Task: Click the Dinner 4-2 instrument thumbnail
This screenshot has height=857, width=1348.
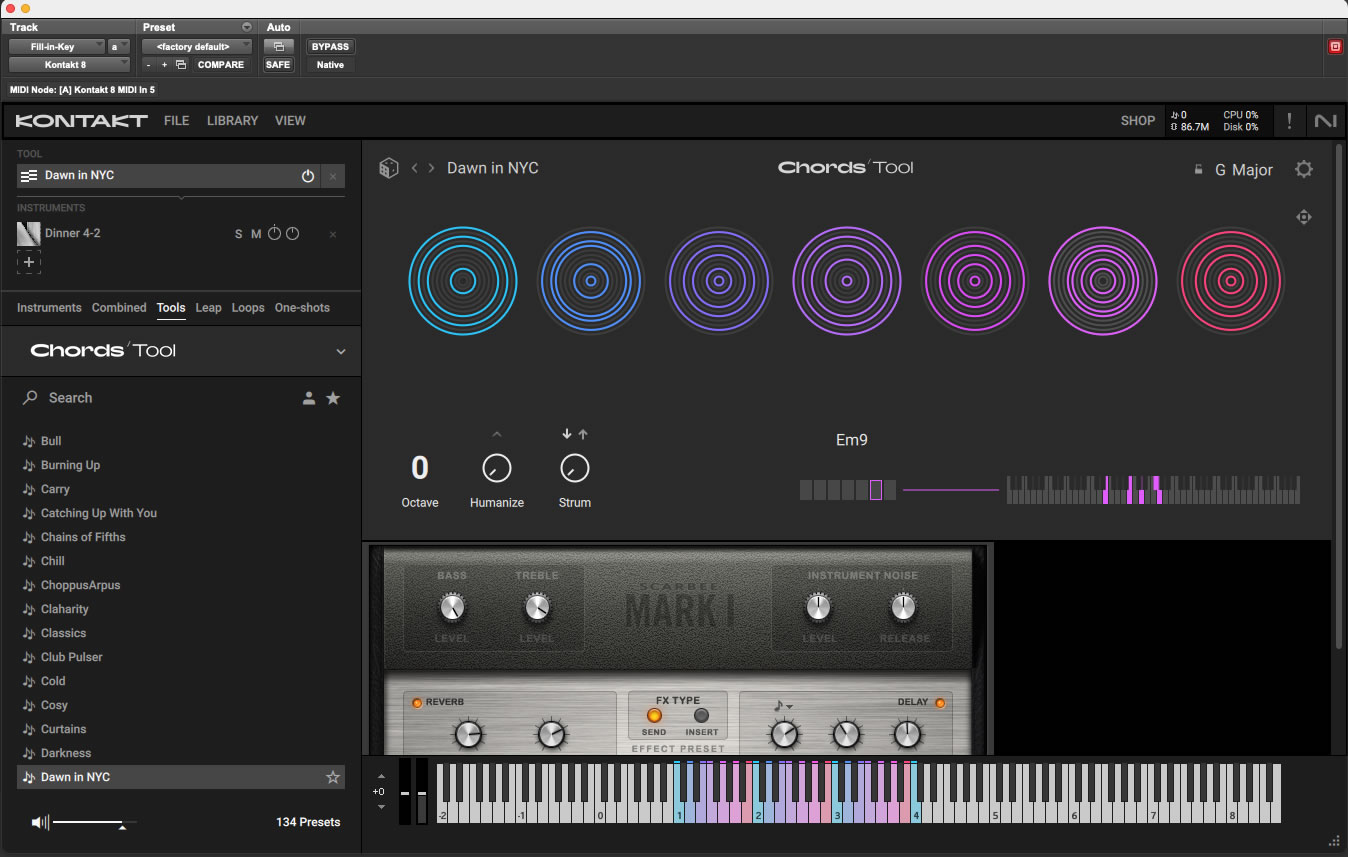Action: click(x=28, y=234)
